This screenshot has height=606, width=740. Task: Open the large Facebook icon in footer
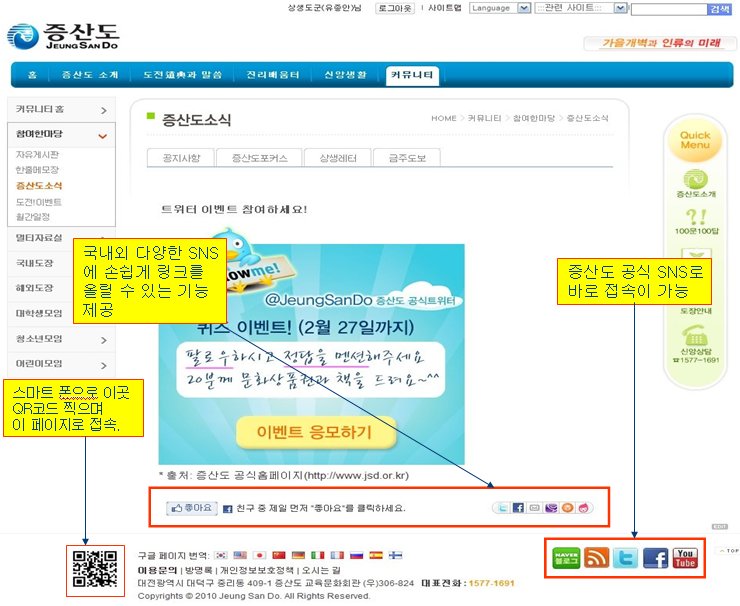click(655, 558)
